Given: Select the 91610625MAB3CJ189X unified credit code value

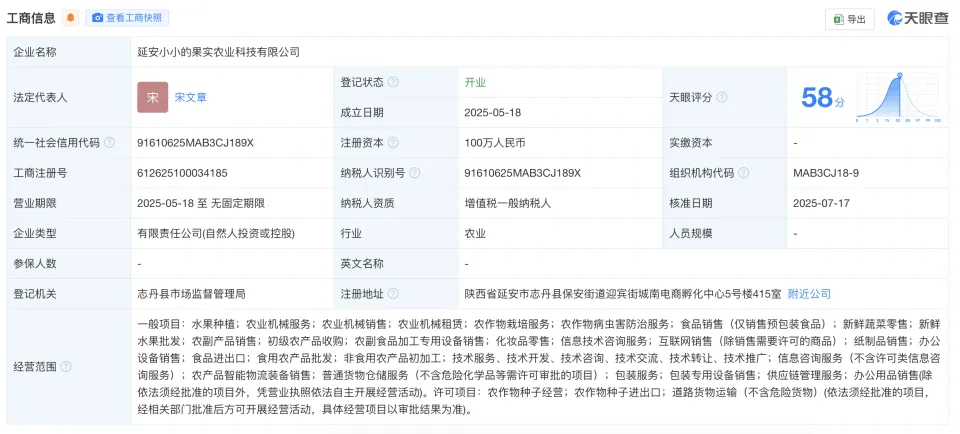Looking at the screenshot, I should pos(195,143).
